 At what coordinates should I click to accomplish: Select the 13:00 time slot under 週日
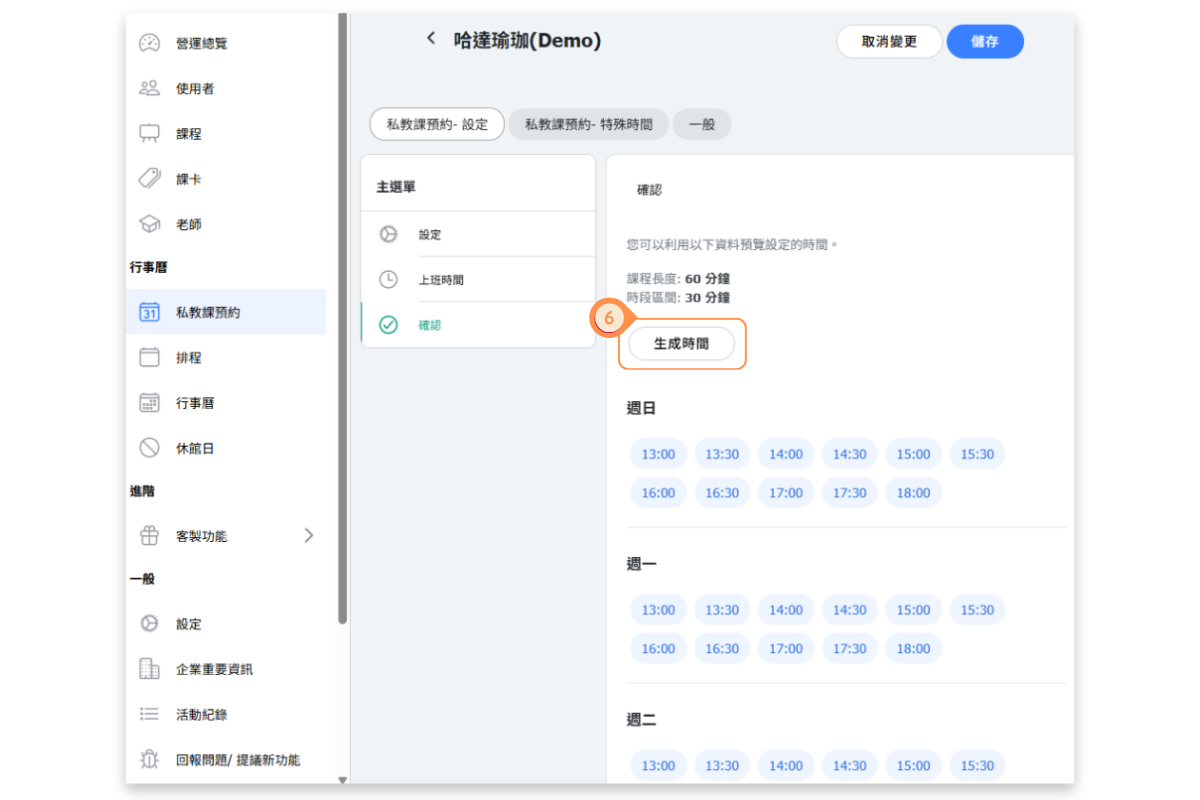tap(658, 454)
